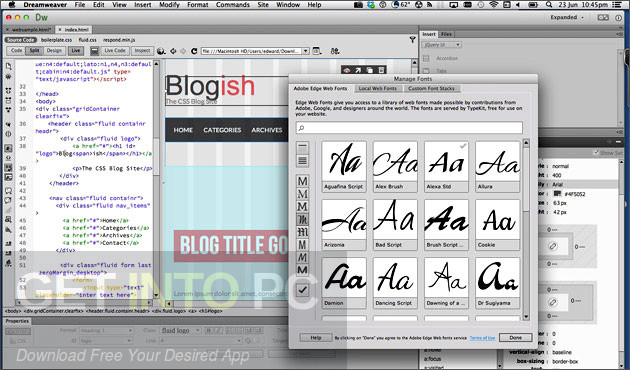This screenshot has height=370, width=630.
Task: Open the Spotlight search magnifier icon
Action: 549,5
